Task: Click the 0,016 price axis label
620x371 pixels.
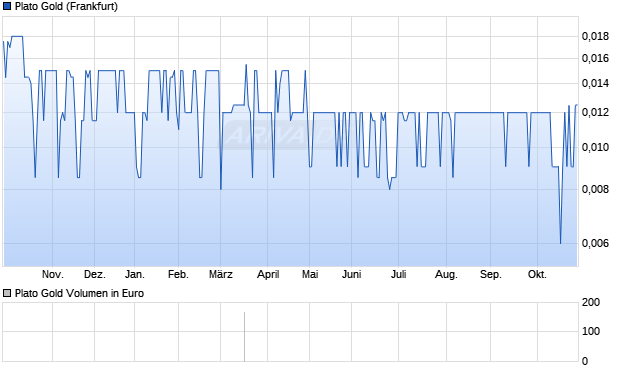Action: [595, 59]
